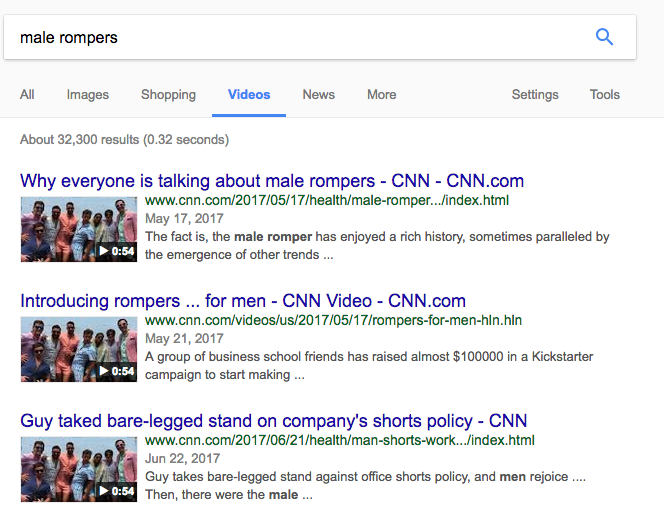Play the third result's 0:54 video badge
Viewport: 664px width, 522px height.
pos(117,491)
